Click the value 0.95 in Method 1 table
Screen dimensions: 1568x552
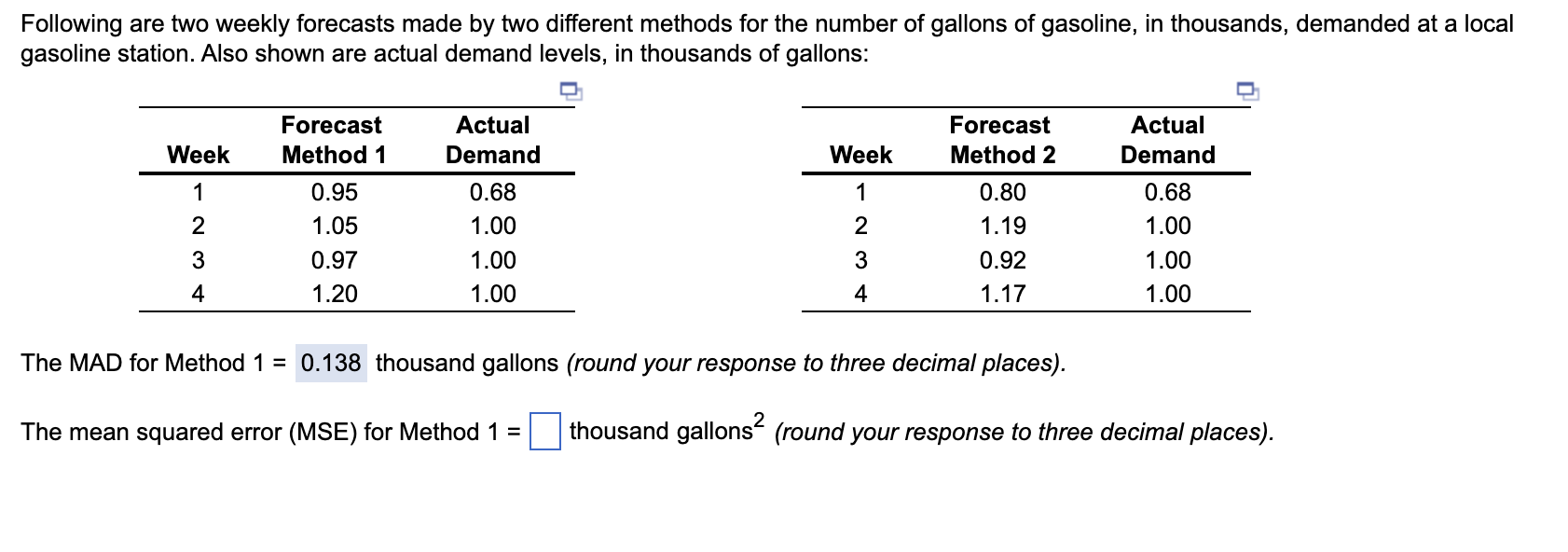[333, 191]
